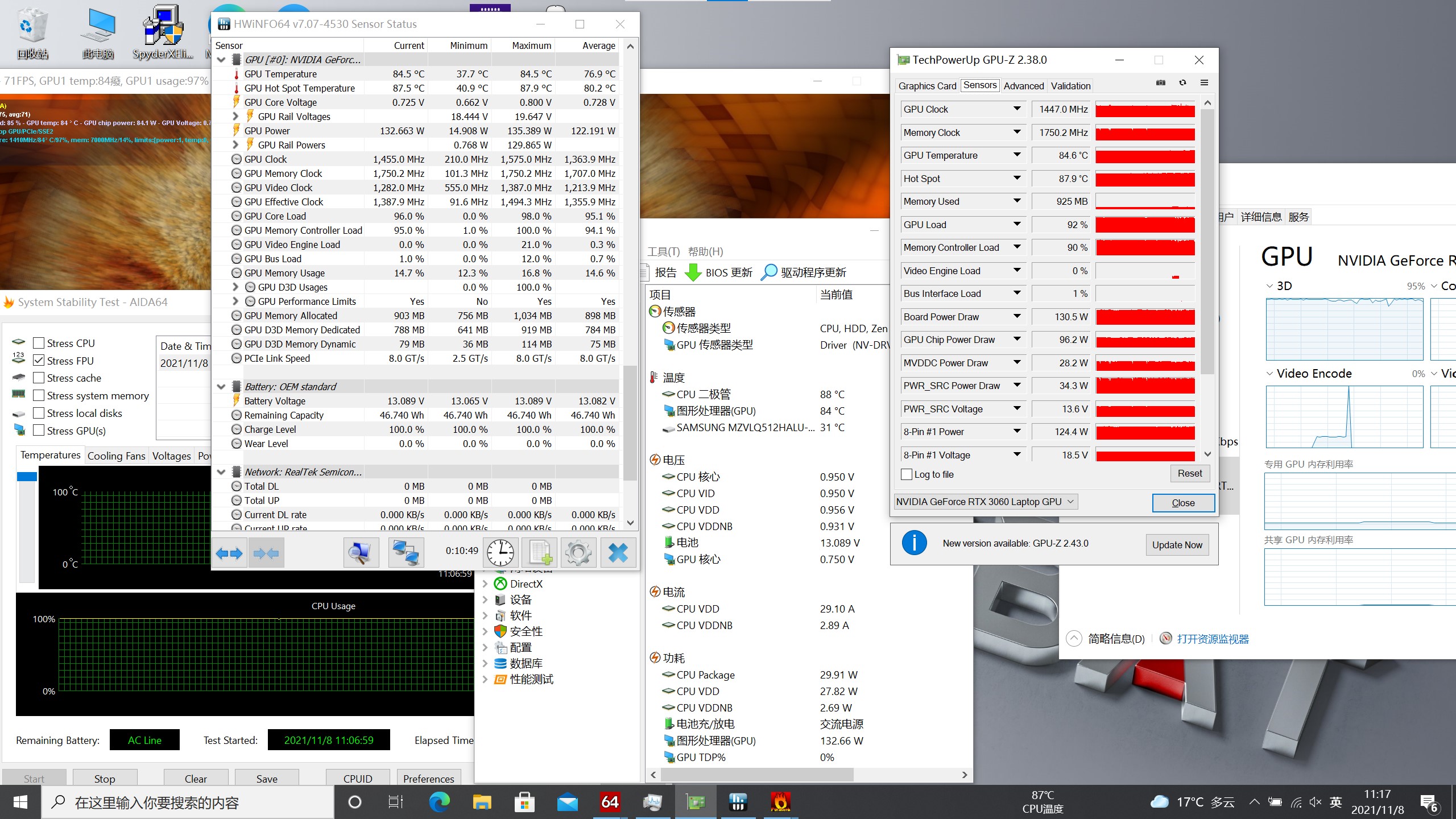The image size is (1456, 819).
Task: Click HWiNFO clock reset timer icon
Action: coord(500,552)
